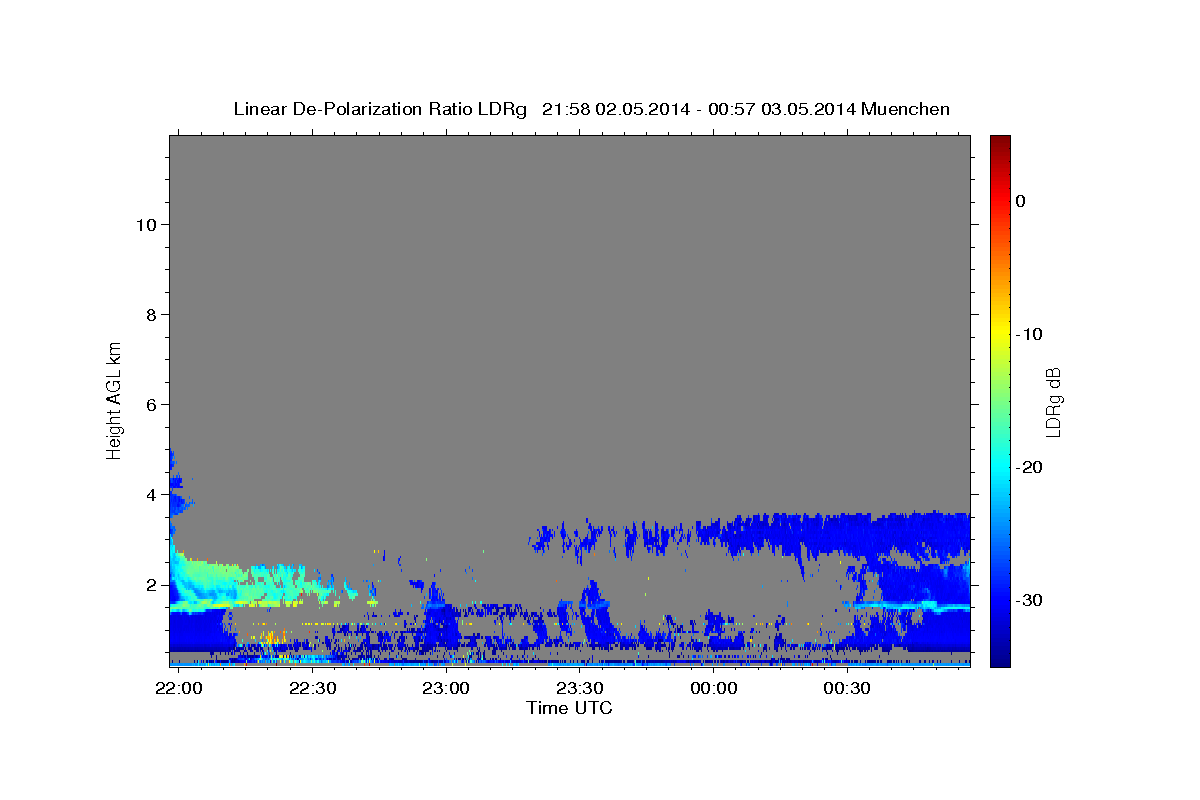This screenshot has width=1200, height=800.
Task: Click the height tick label 6
Action: coord(150,404)
